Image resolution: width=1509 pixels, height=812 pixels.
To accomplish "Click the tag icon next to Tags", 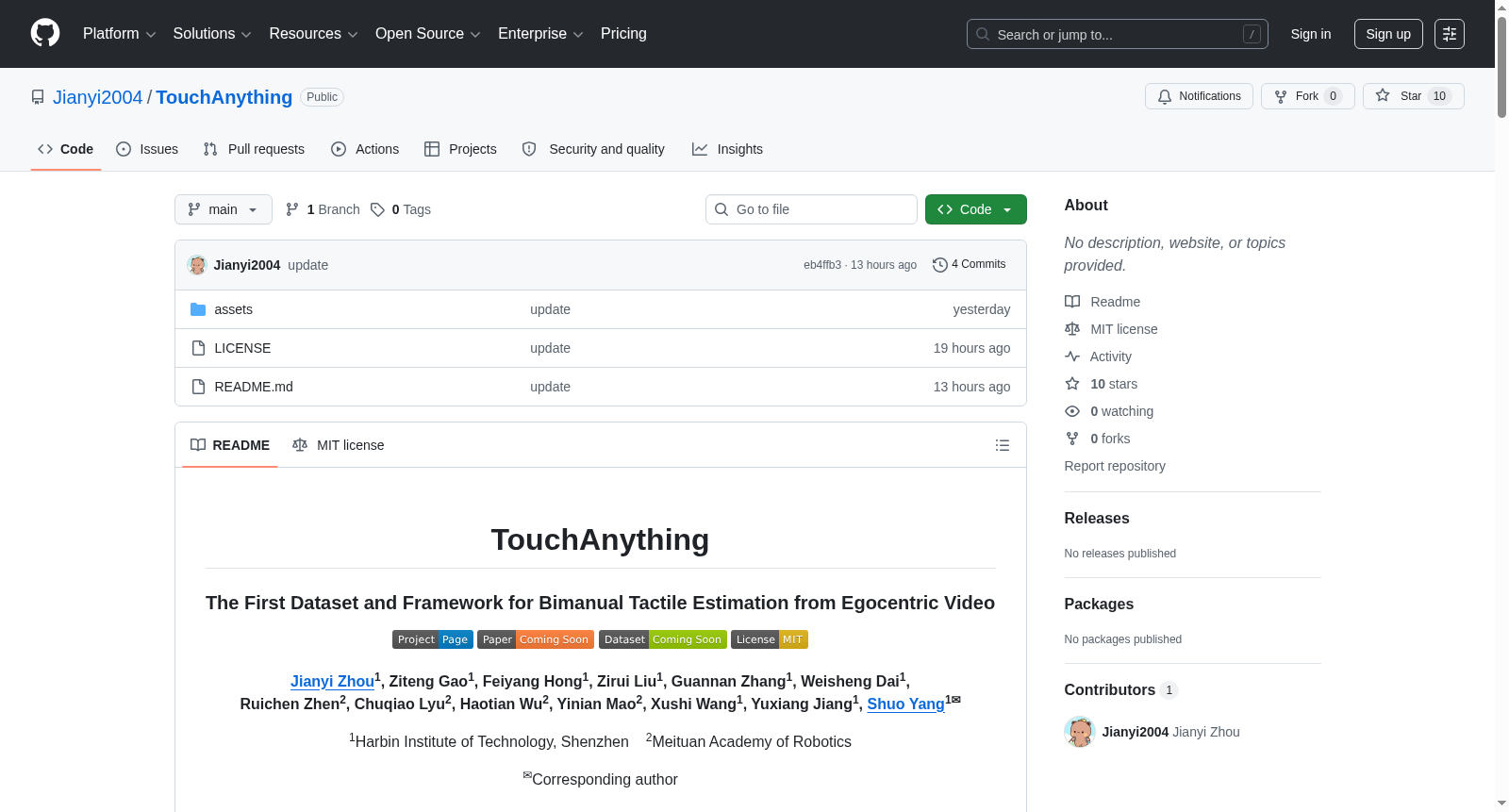I will click(x=377, y=209).
